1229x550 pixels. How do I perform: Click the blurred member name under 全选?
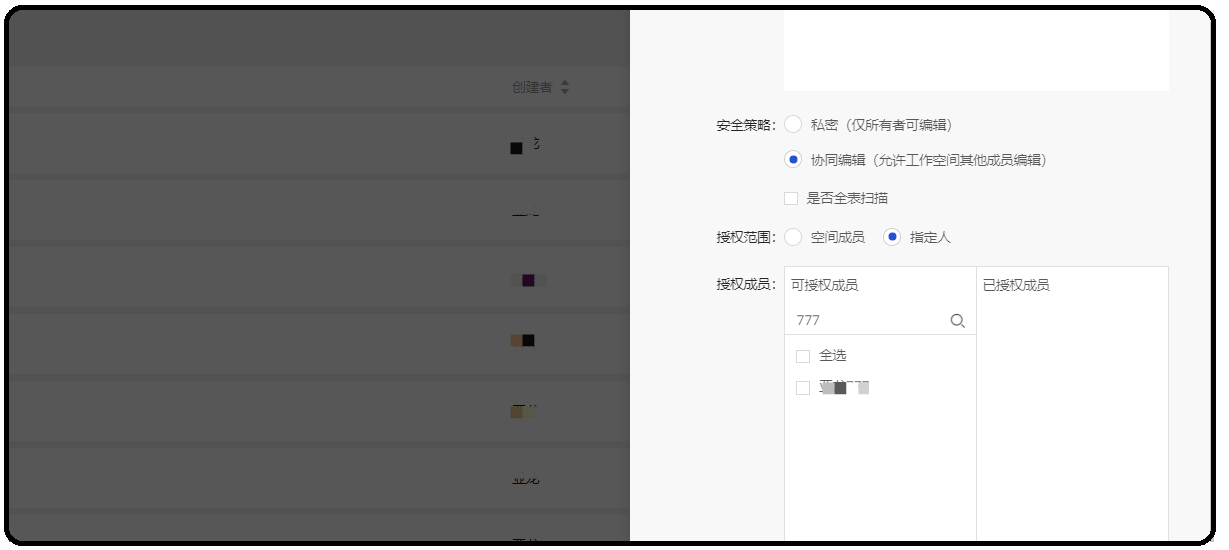[x=843, y=388]
